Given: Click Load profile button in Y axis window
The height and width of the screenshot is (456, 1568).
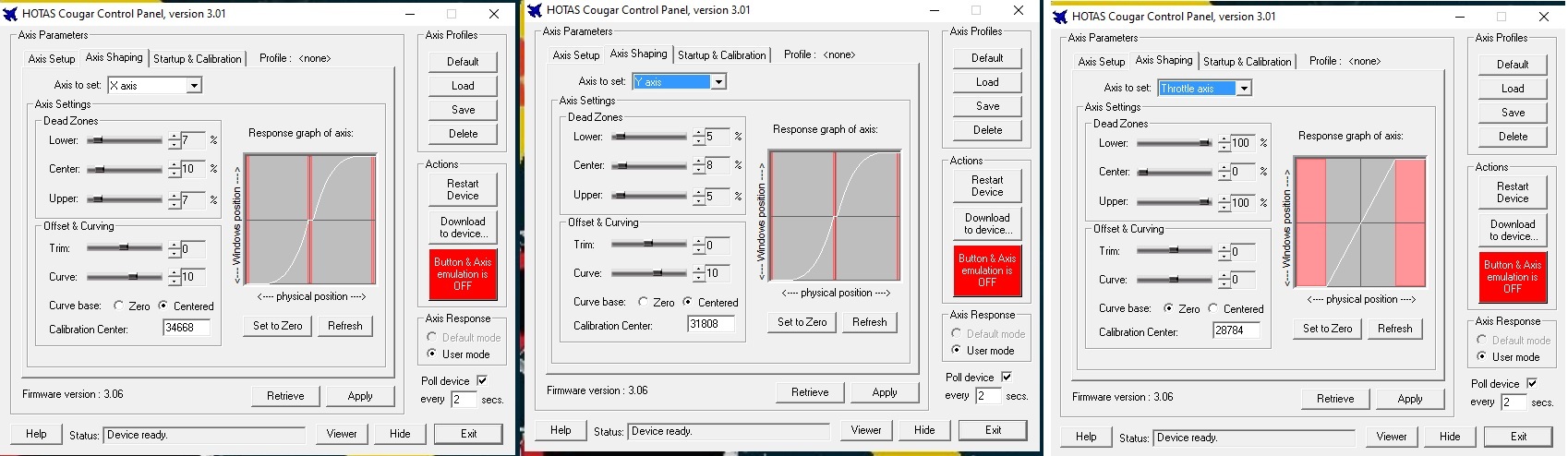Looking at the screenshot, I should click(x=988, y=82).
